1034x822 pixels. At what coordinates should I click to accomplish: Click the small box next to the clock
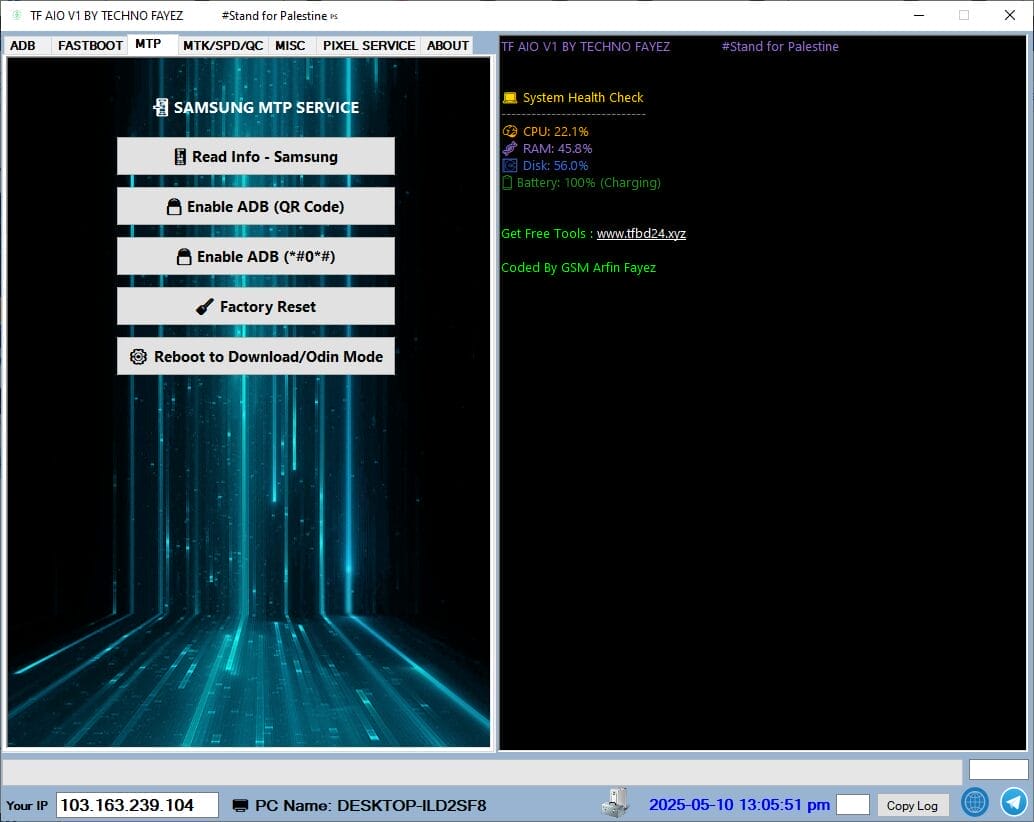[x=852, y=804]
